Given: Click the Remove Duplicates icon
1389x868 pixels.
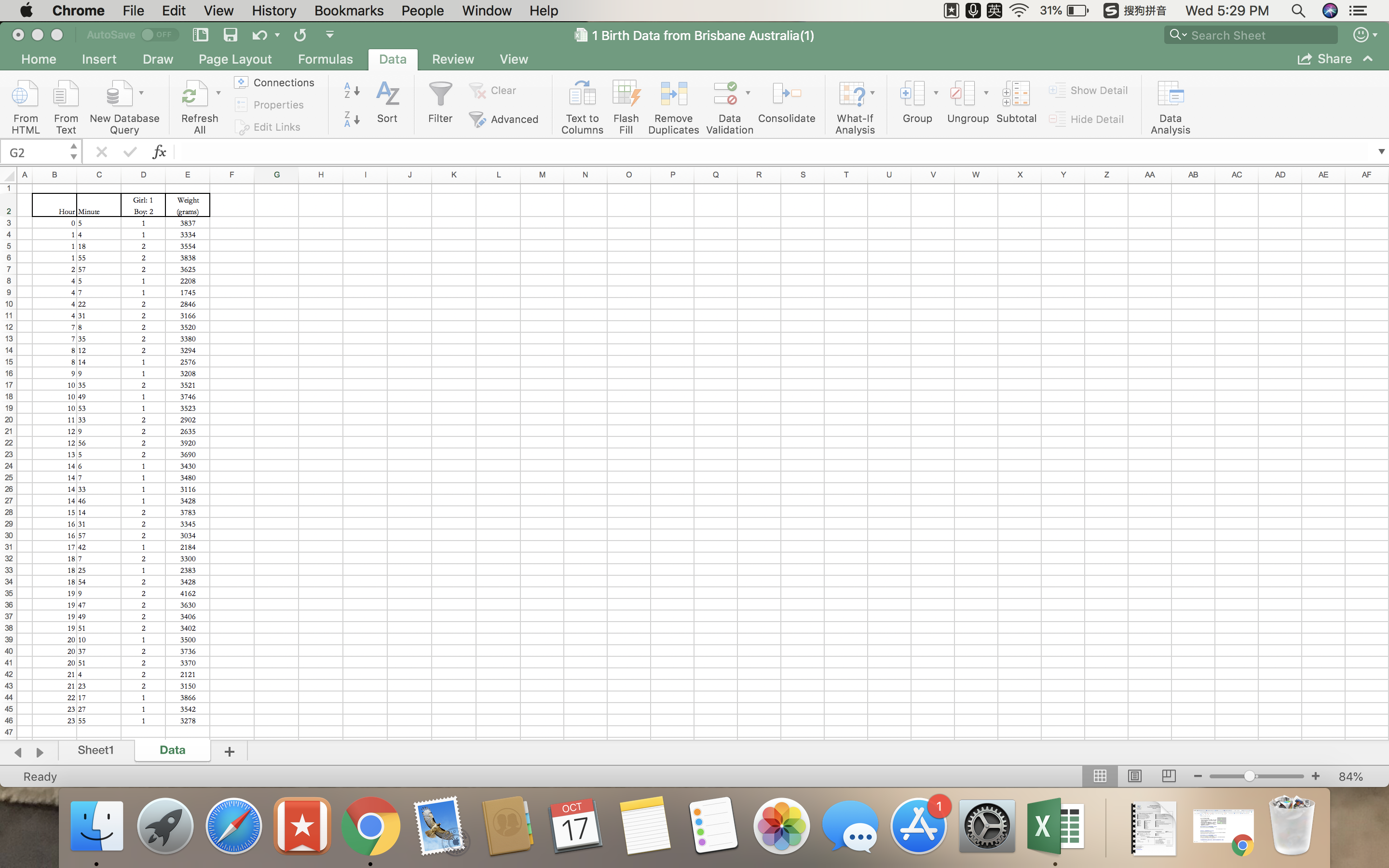Looking at the screenshot, I should (673, 94).
